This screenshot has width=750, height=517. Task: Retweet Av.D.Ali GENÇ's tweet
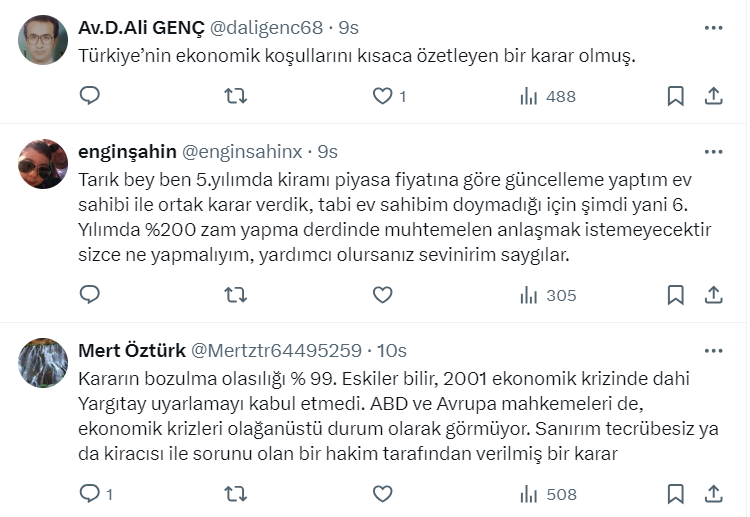235,96
